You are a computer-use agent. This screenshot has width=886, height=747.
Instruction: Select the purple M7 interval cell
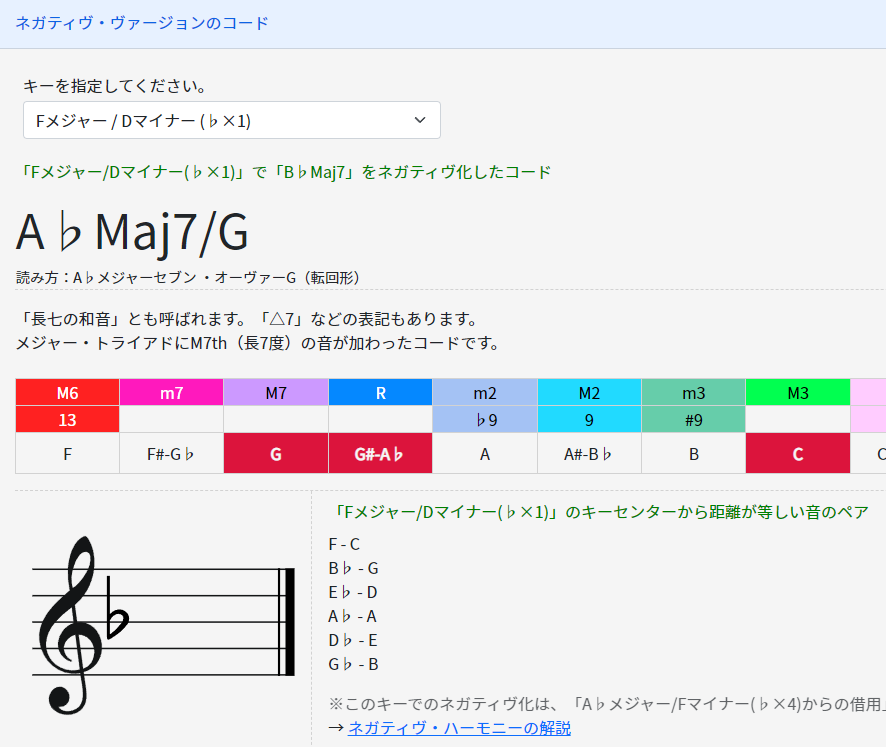pos(276,393)
